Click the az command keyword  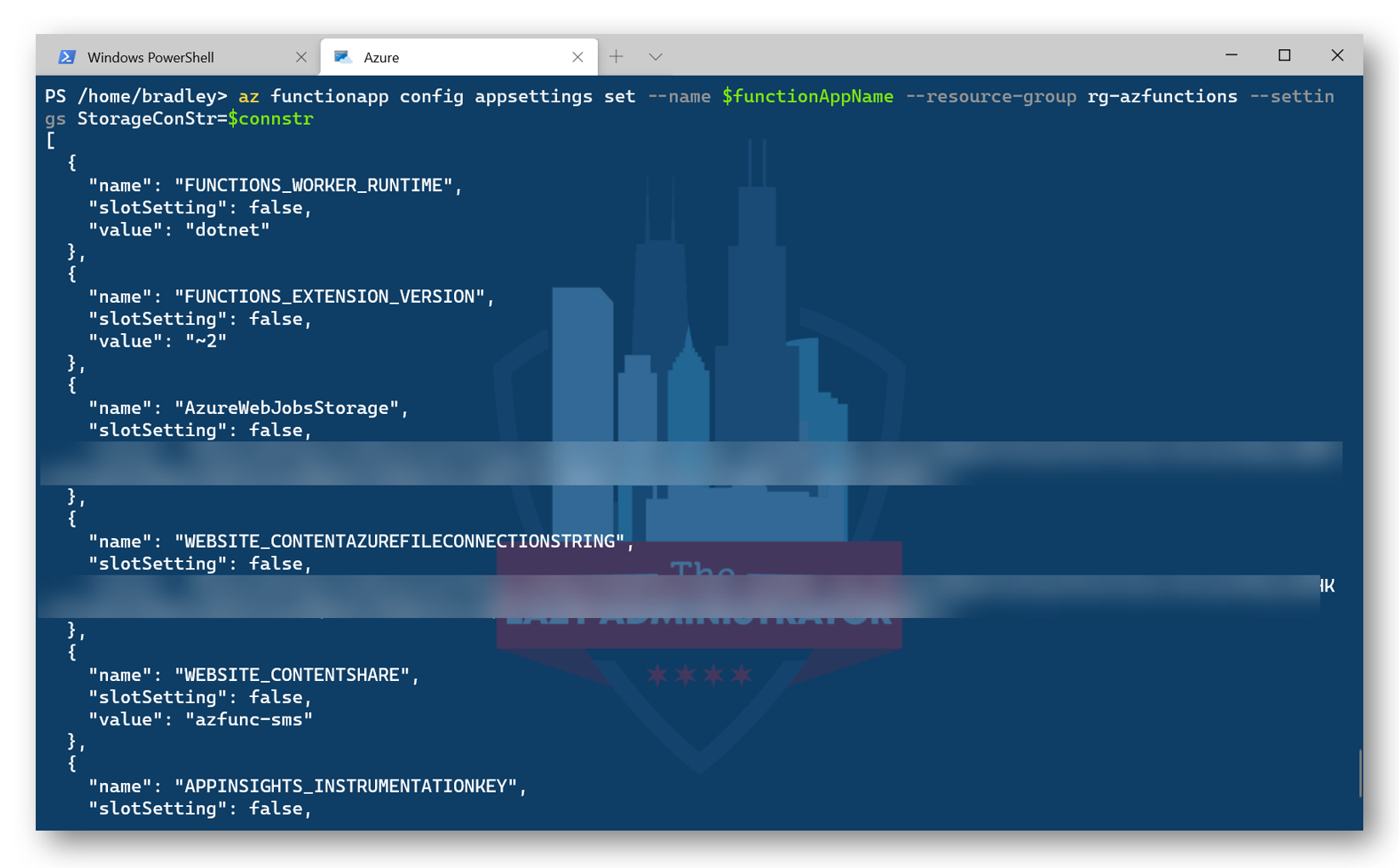248,96
